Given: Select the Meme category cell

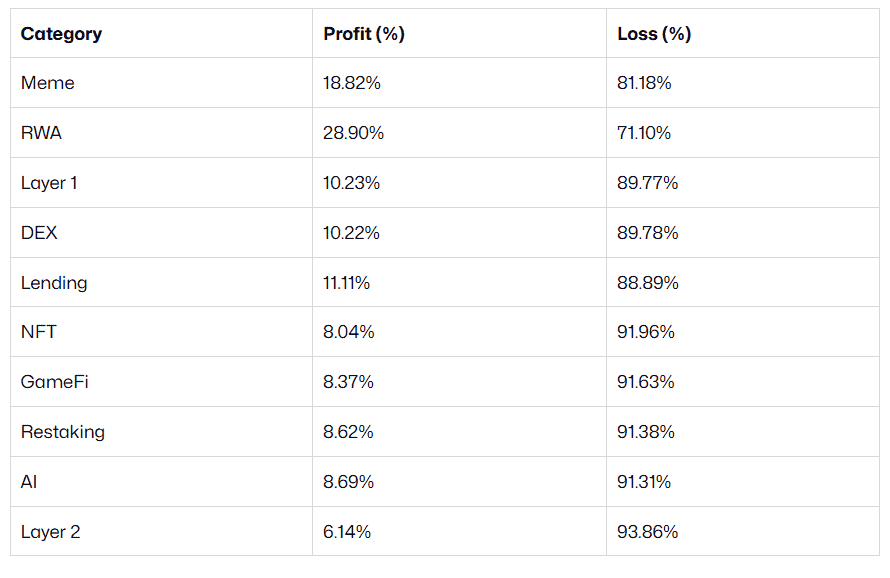Looking at the screenshot, I should click(48, 83).
